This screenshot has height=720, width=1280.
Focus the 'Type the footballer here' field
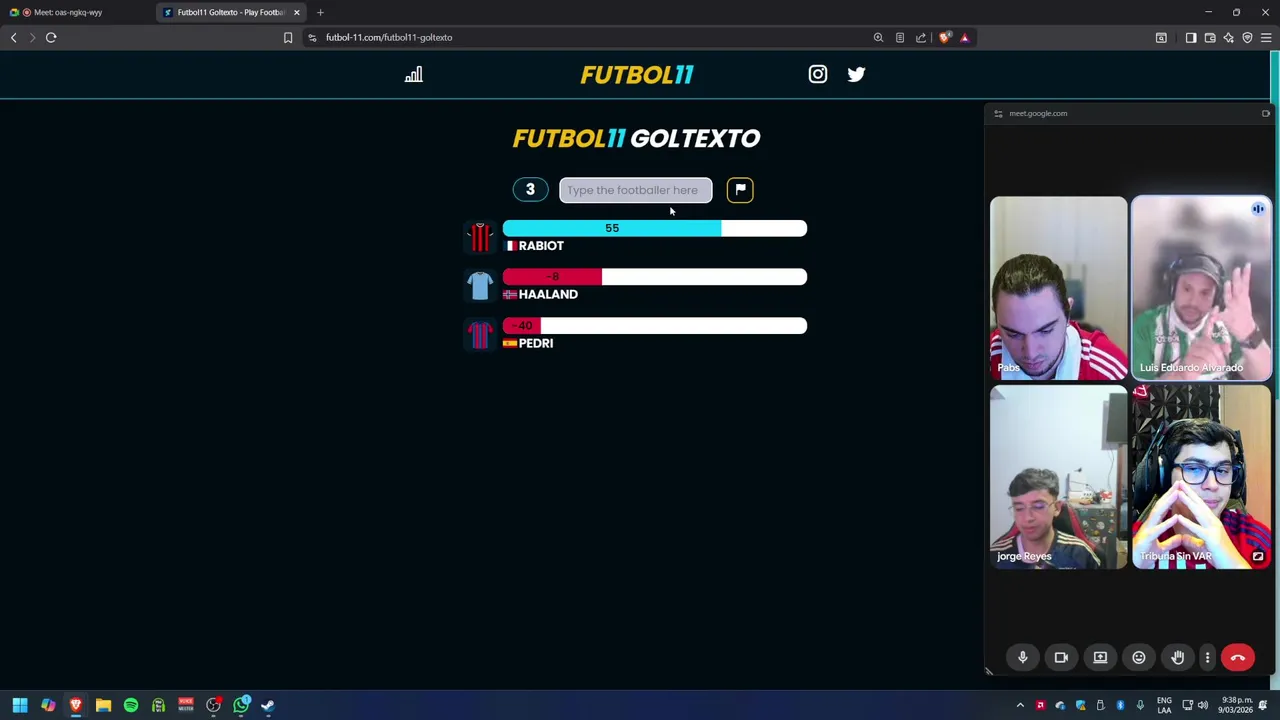636,190
